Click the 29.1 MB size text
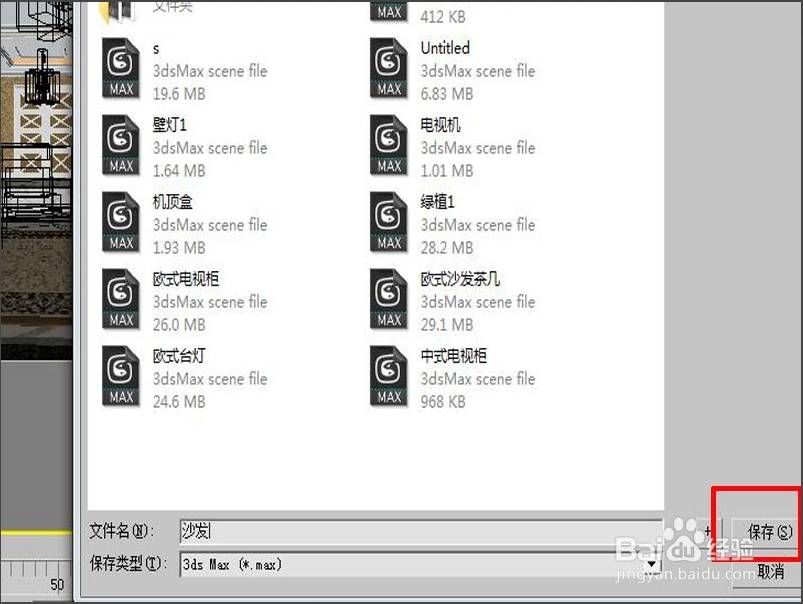Screen dimensions: 803x604 (x=447, y=325)
